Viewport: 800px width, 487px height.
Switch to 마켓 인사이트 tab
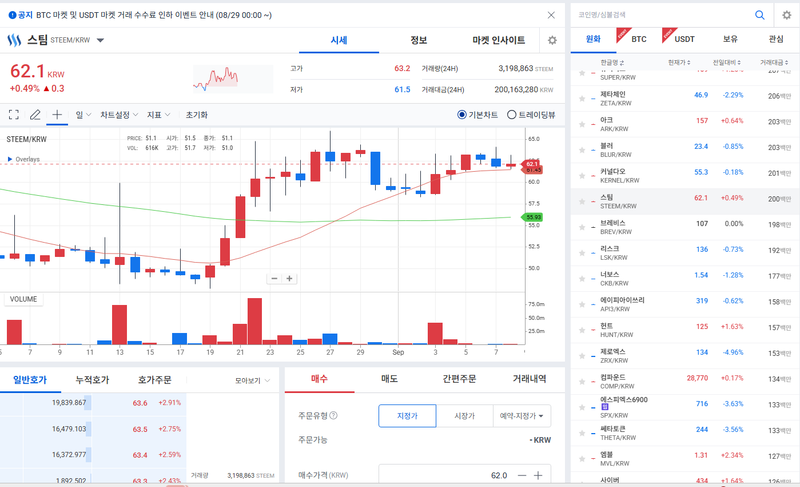498,40
